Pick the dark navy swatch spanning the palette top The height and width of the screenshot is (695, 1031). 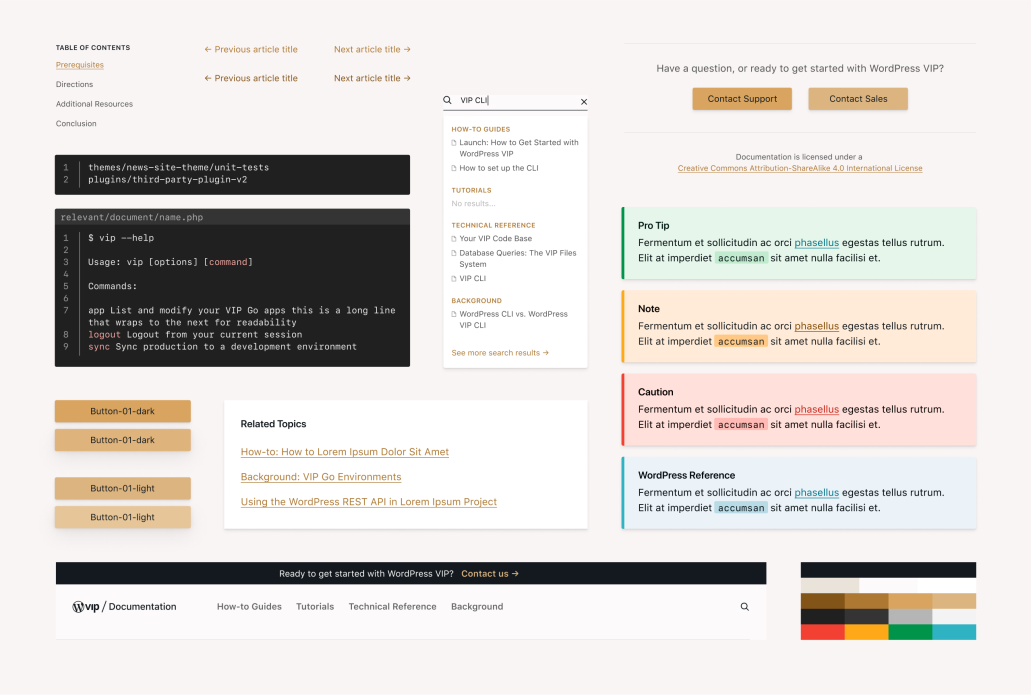(888, 569)
